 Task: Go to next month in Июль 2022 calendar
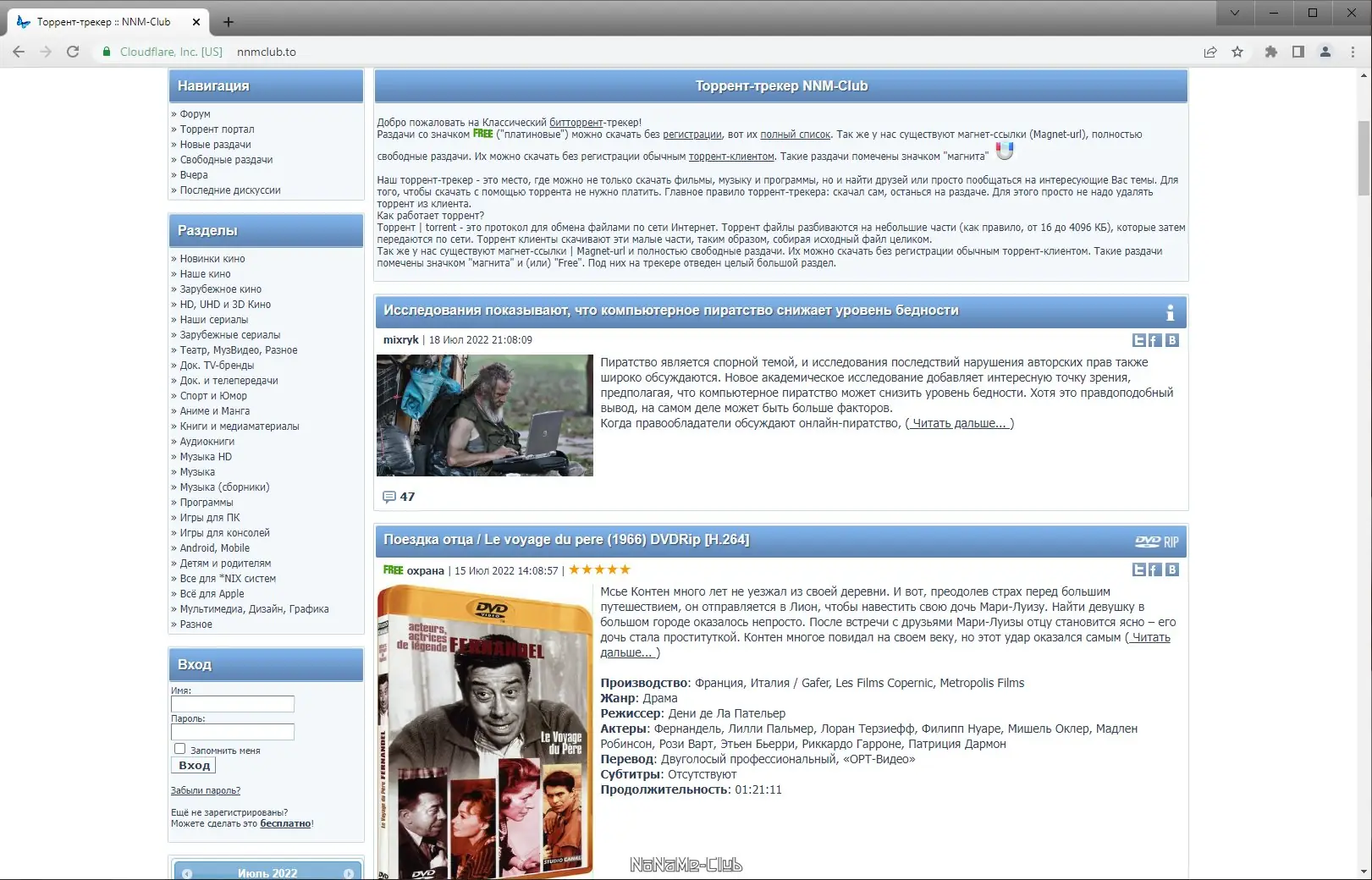(x=348, y=873)
